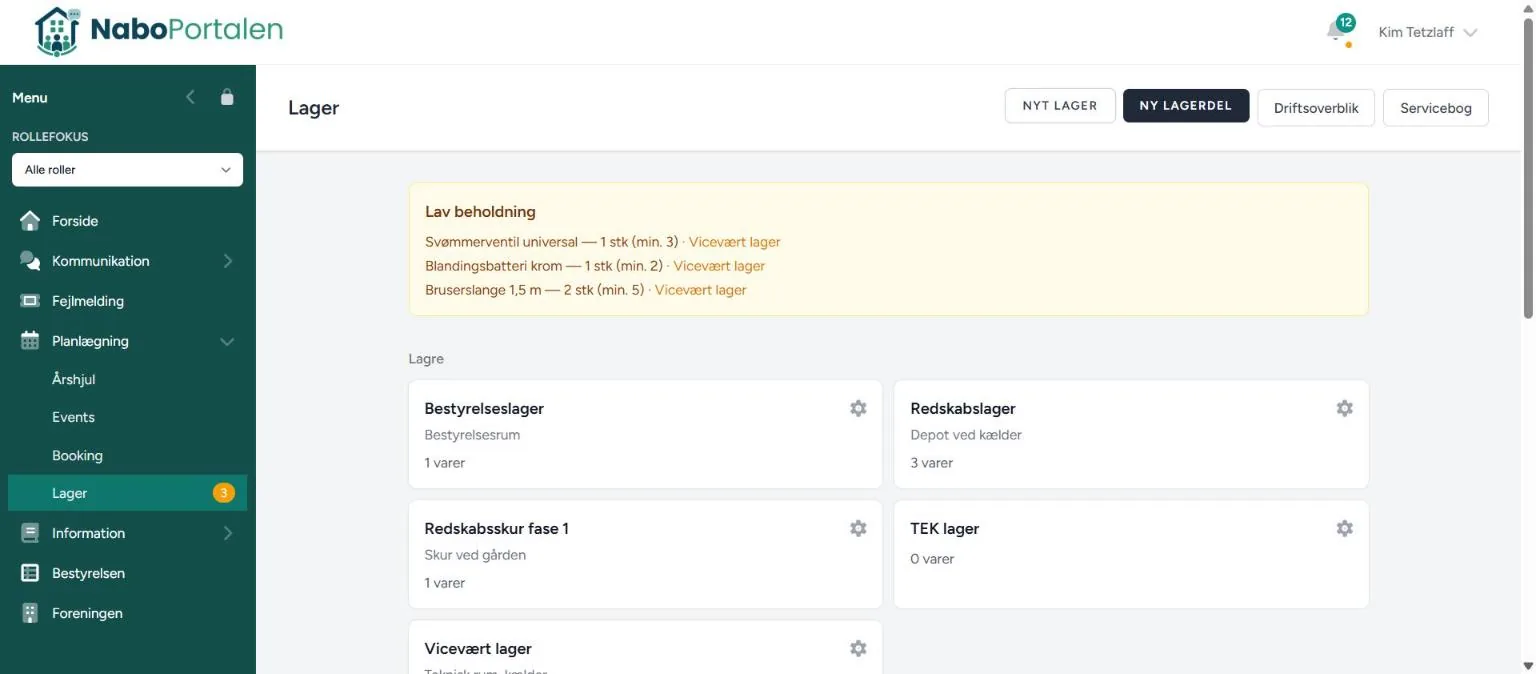Click the Fejlmelding icon
This screenshot has width=1536, height=674.
point(30,301)
